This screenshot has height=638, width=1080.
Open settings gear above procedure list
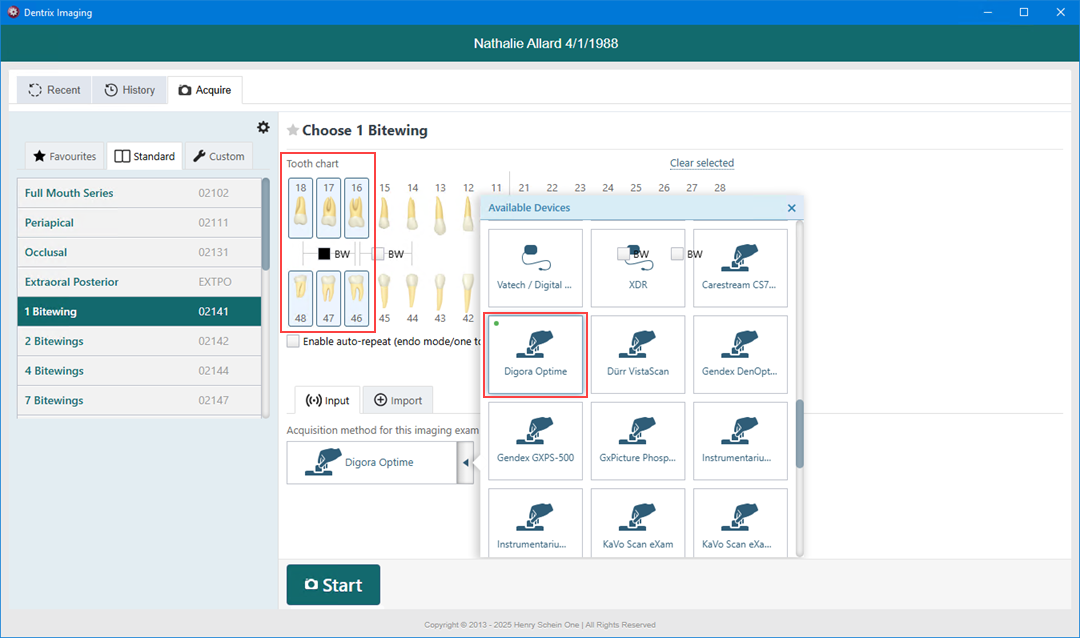(x=263, y=127)
